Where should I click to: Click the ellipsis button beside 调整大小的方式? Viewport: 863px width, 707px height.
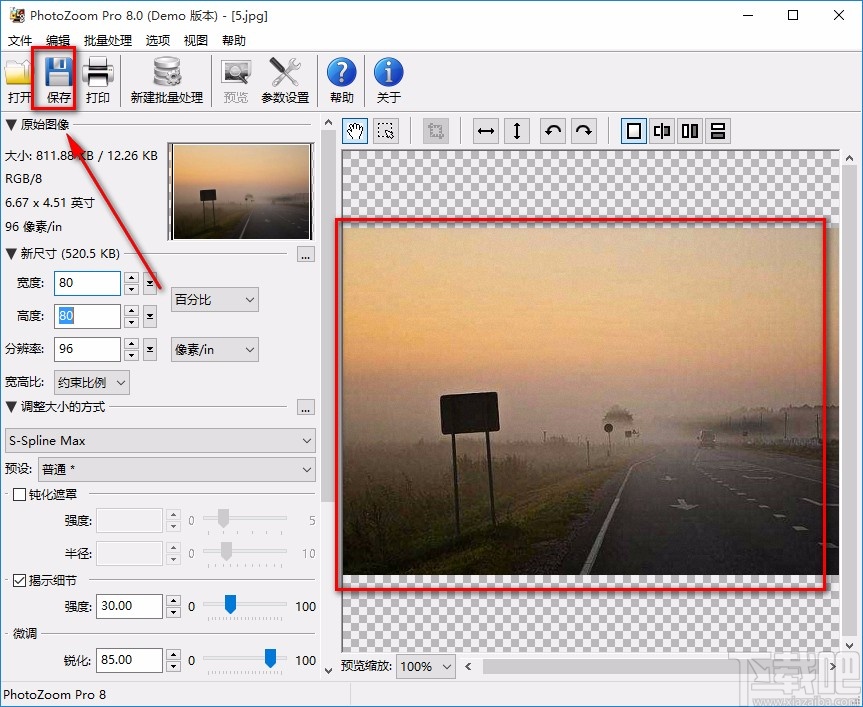point(306,408)
